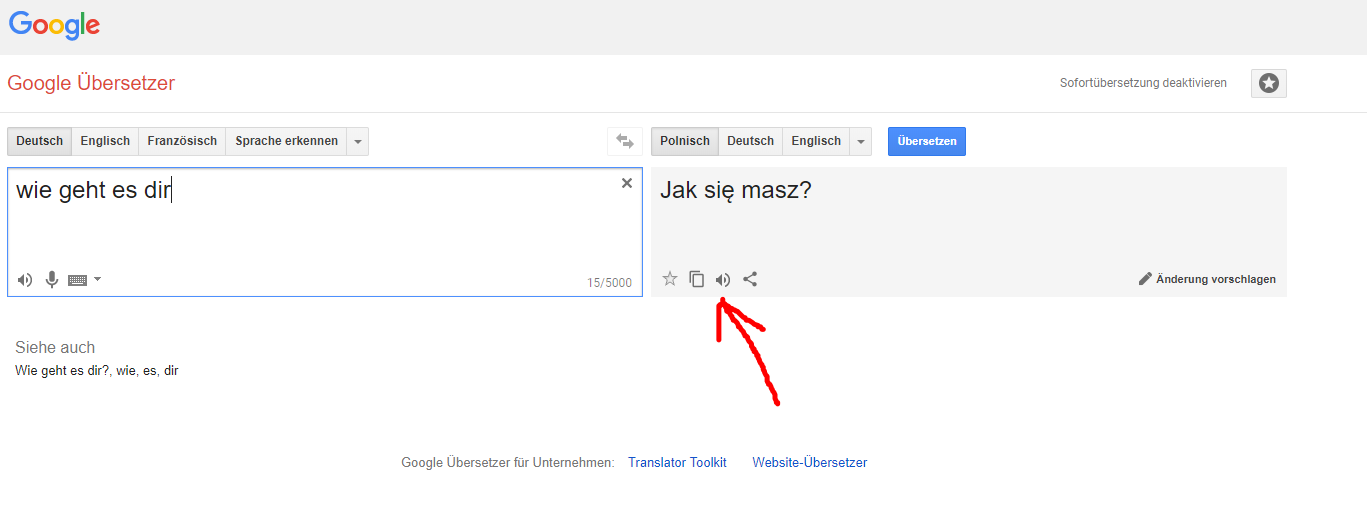Activate microphone voice input

click(52, 280)
